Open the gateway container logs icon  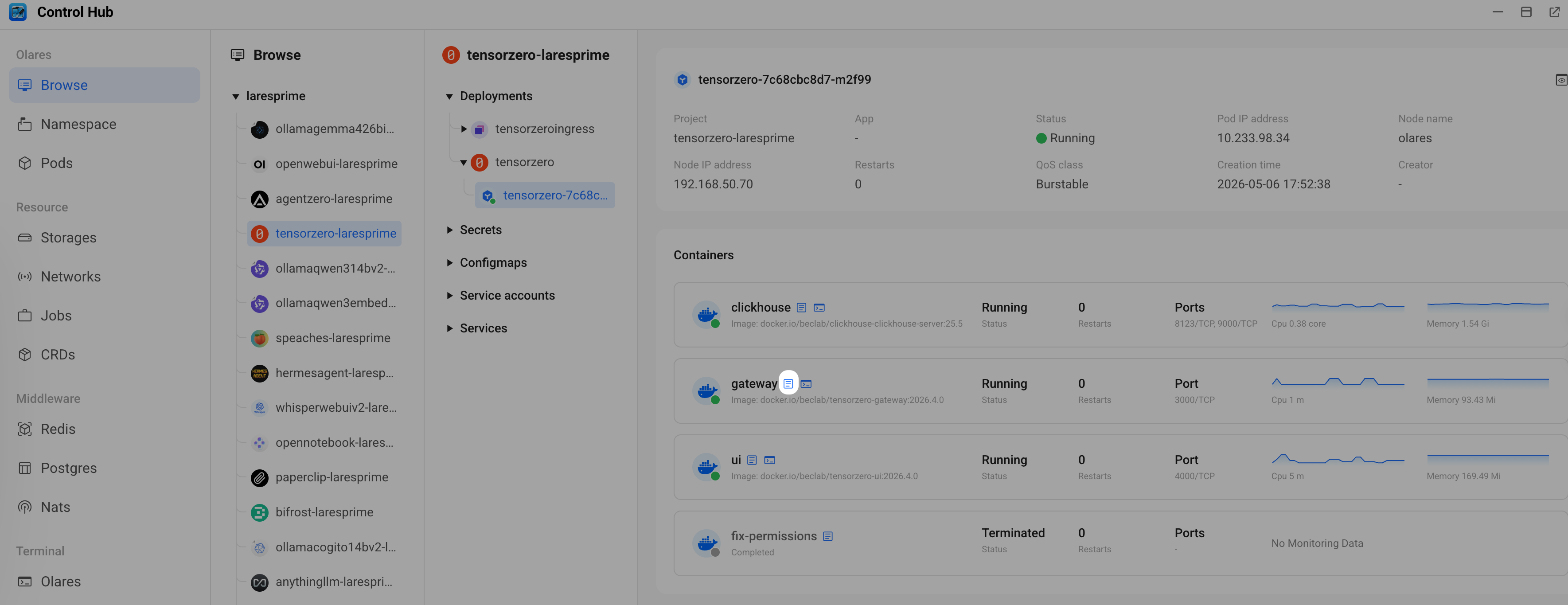788,384
